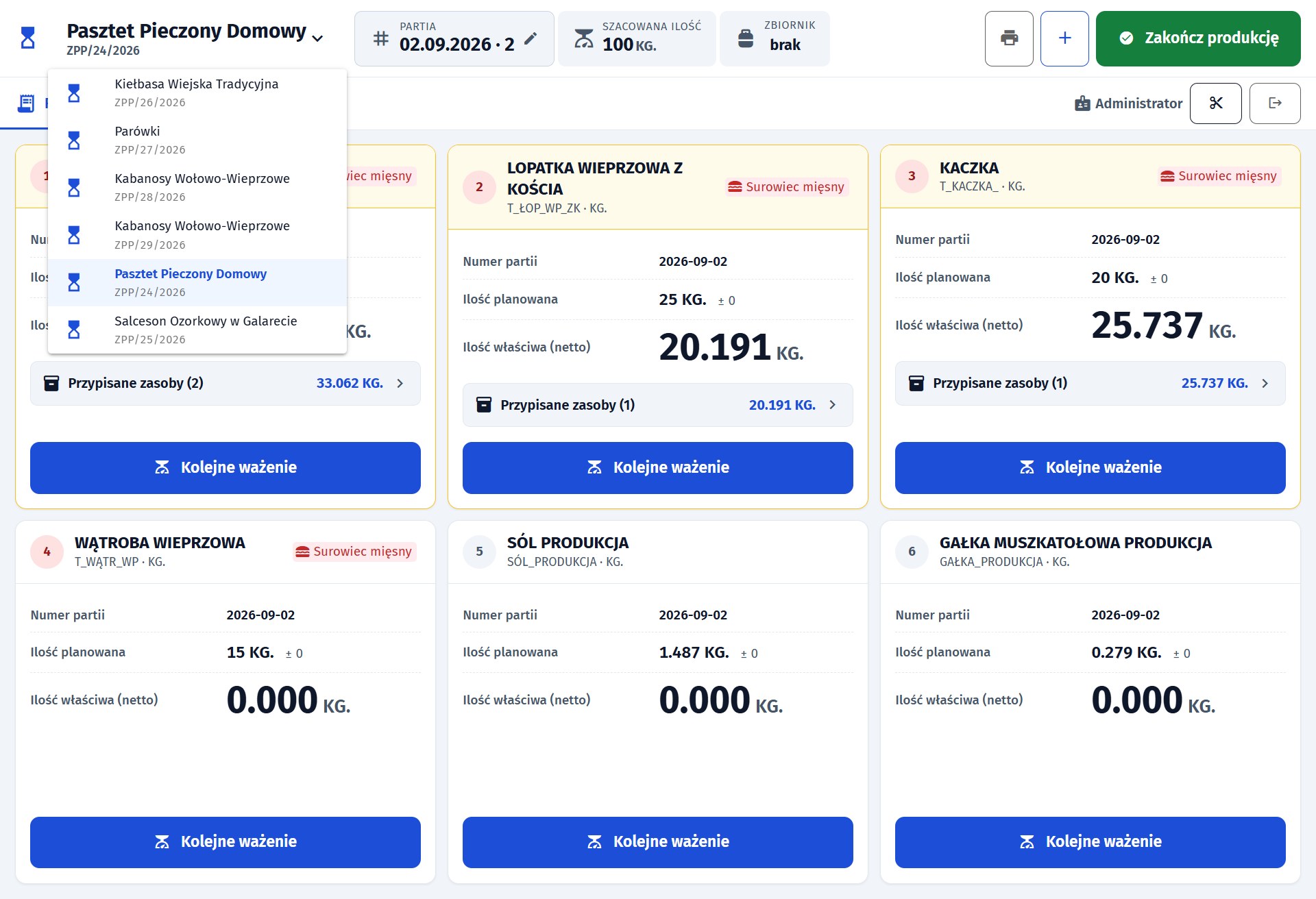Click Zakończ produkcję button

click(x=1198, y=38)
